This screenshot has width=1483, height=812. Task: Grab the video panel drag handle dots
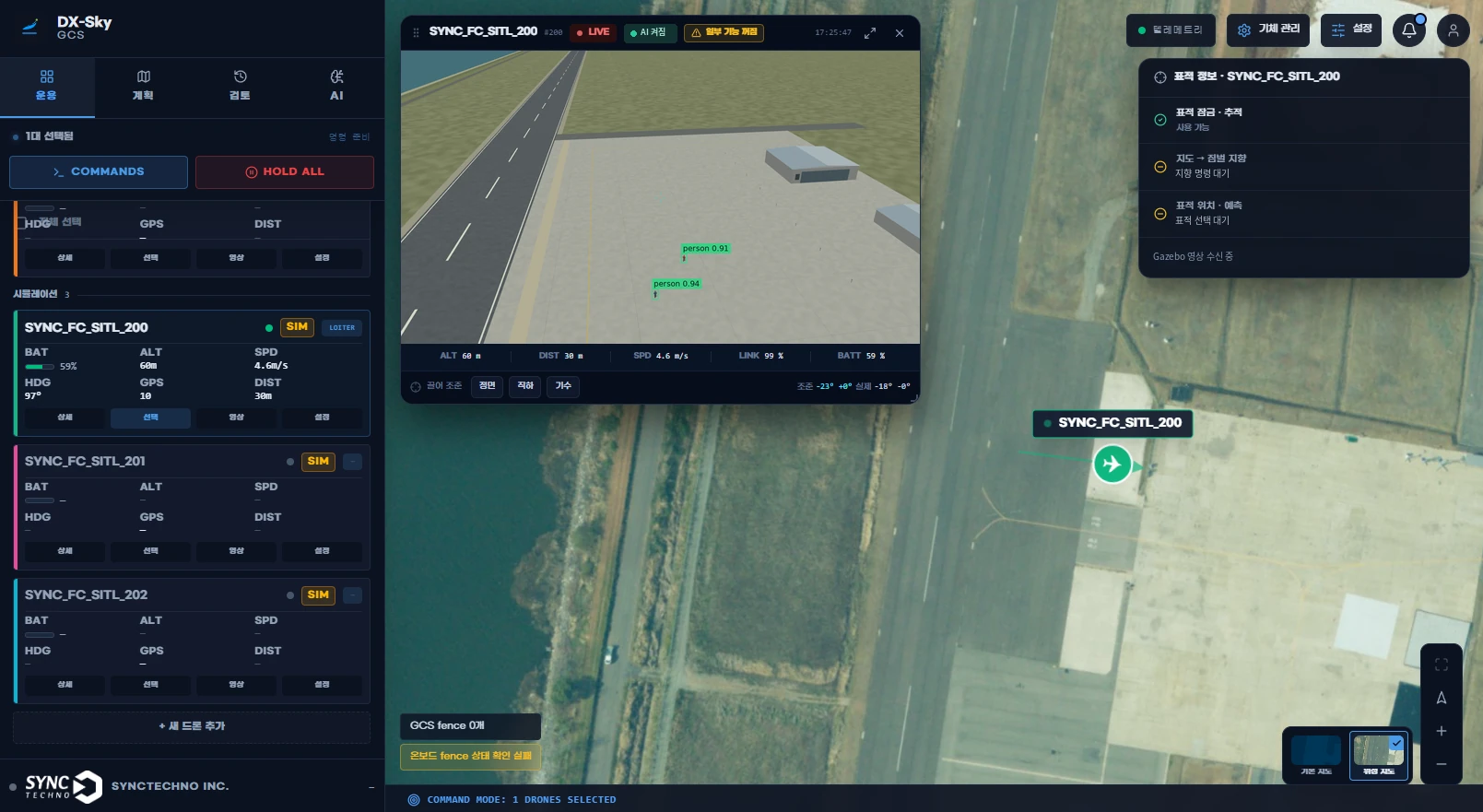(416, 32)
